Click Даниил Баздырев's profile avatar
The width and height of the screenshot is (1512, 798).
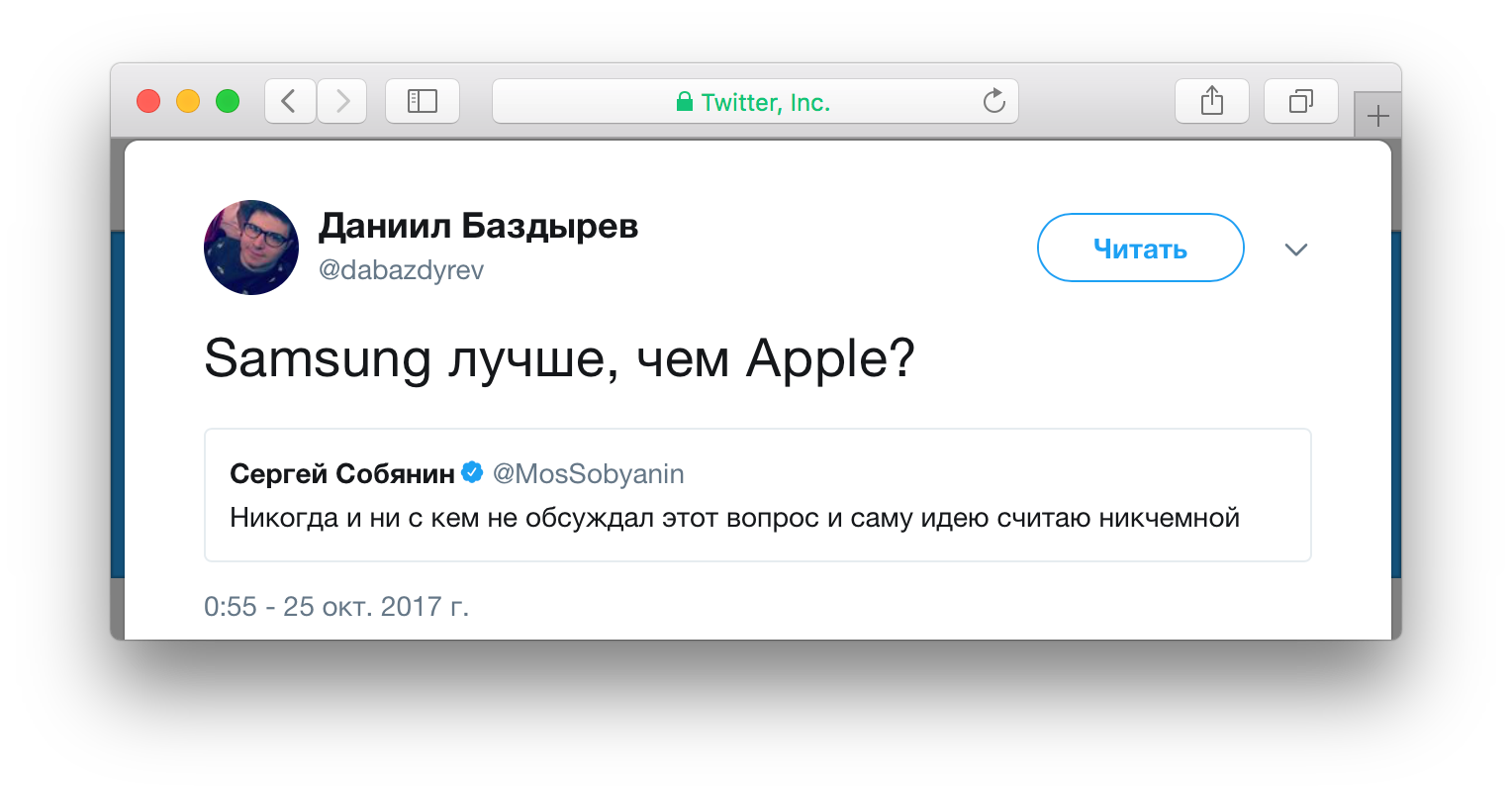(251, 248)
